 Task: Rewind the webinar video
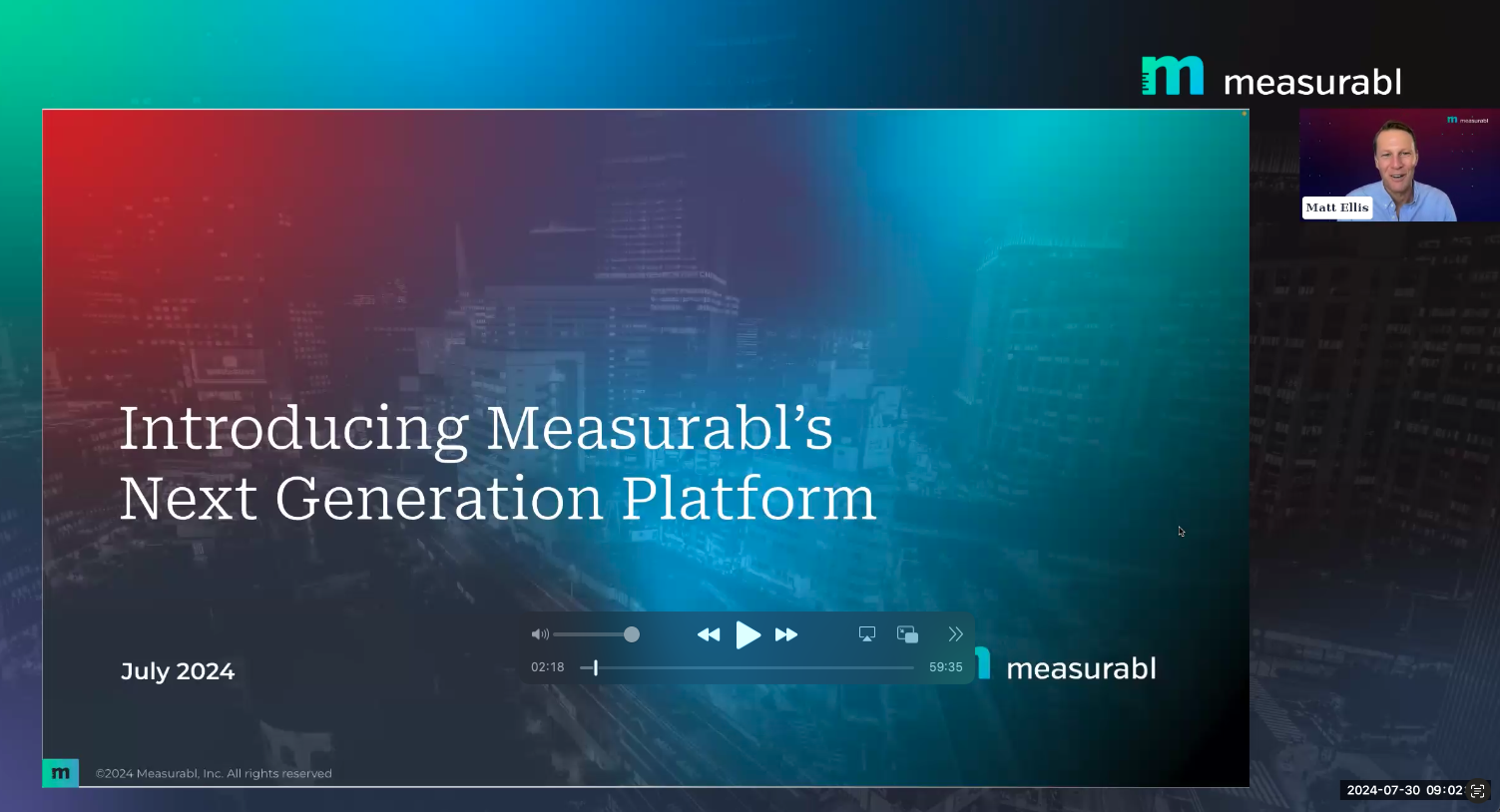[x=709, y=634]
